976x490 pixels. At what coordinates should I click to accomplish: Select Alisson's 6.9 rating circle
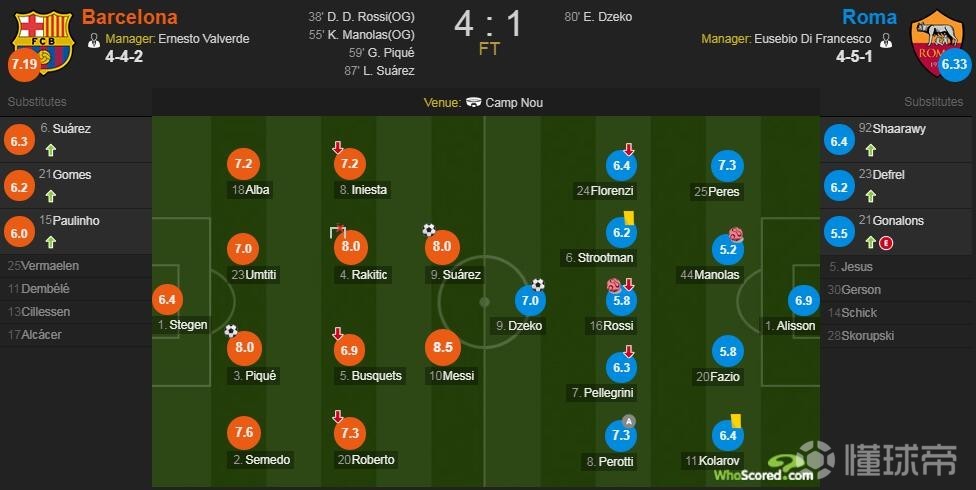803,301
